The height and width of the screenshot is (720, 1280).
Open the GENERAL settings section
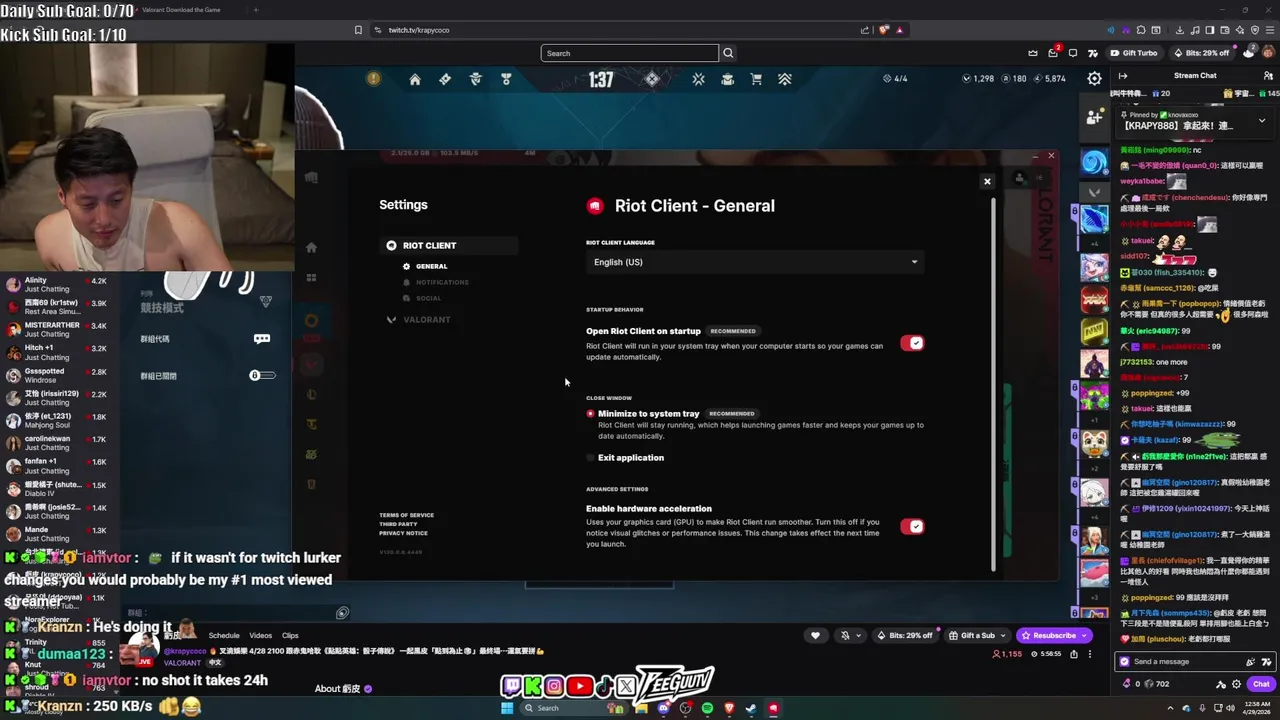click(431, 266)
